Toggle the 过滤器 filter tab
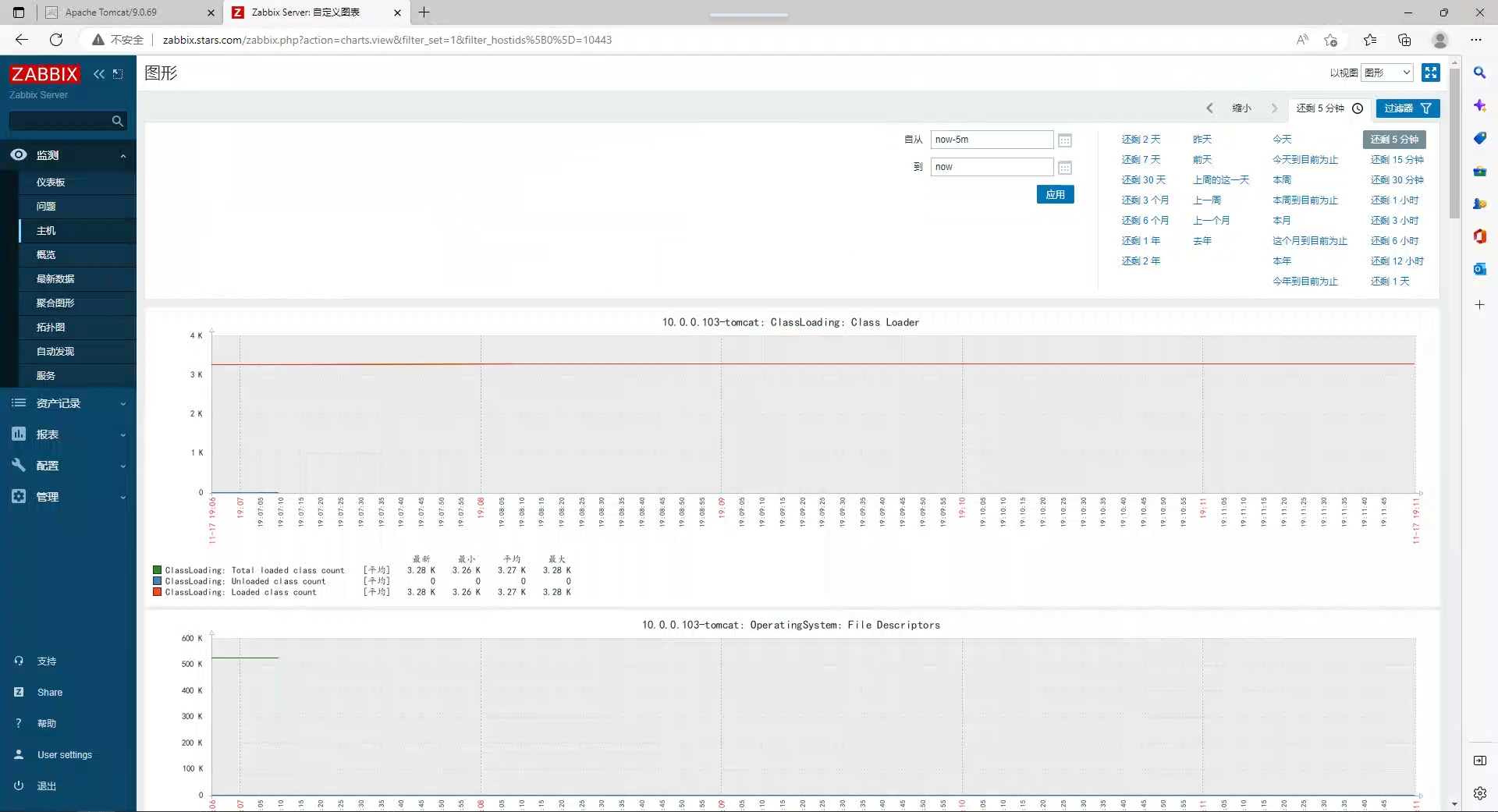Screen dimensions: 1498x812 (x=1407, y=108)
